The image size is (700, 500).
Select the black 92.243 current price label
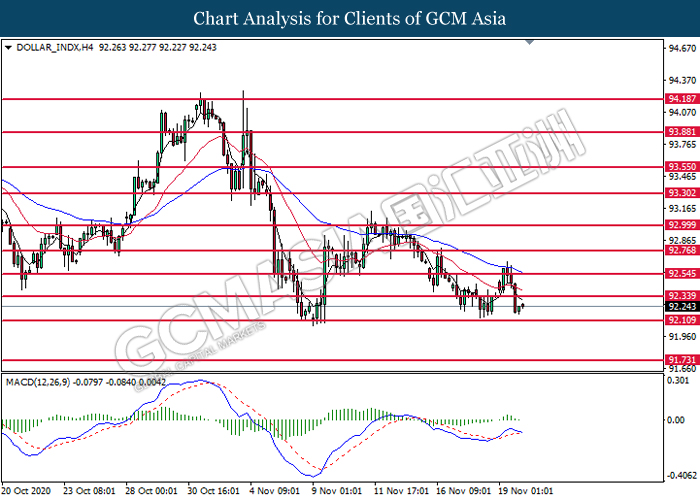(681, 306)
